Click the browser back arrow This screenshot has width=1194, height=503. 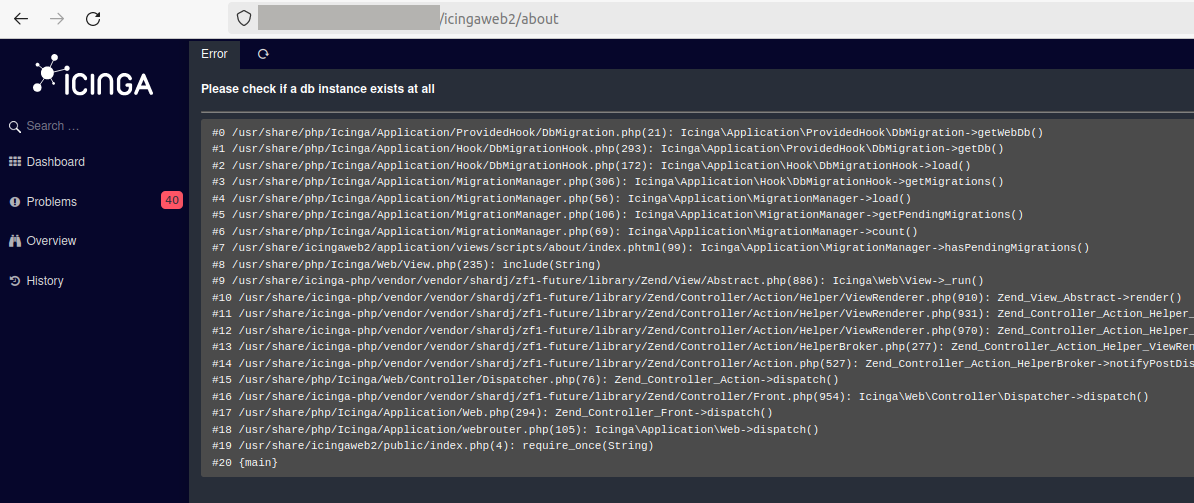pyautogui.click(x=21, y=19)
